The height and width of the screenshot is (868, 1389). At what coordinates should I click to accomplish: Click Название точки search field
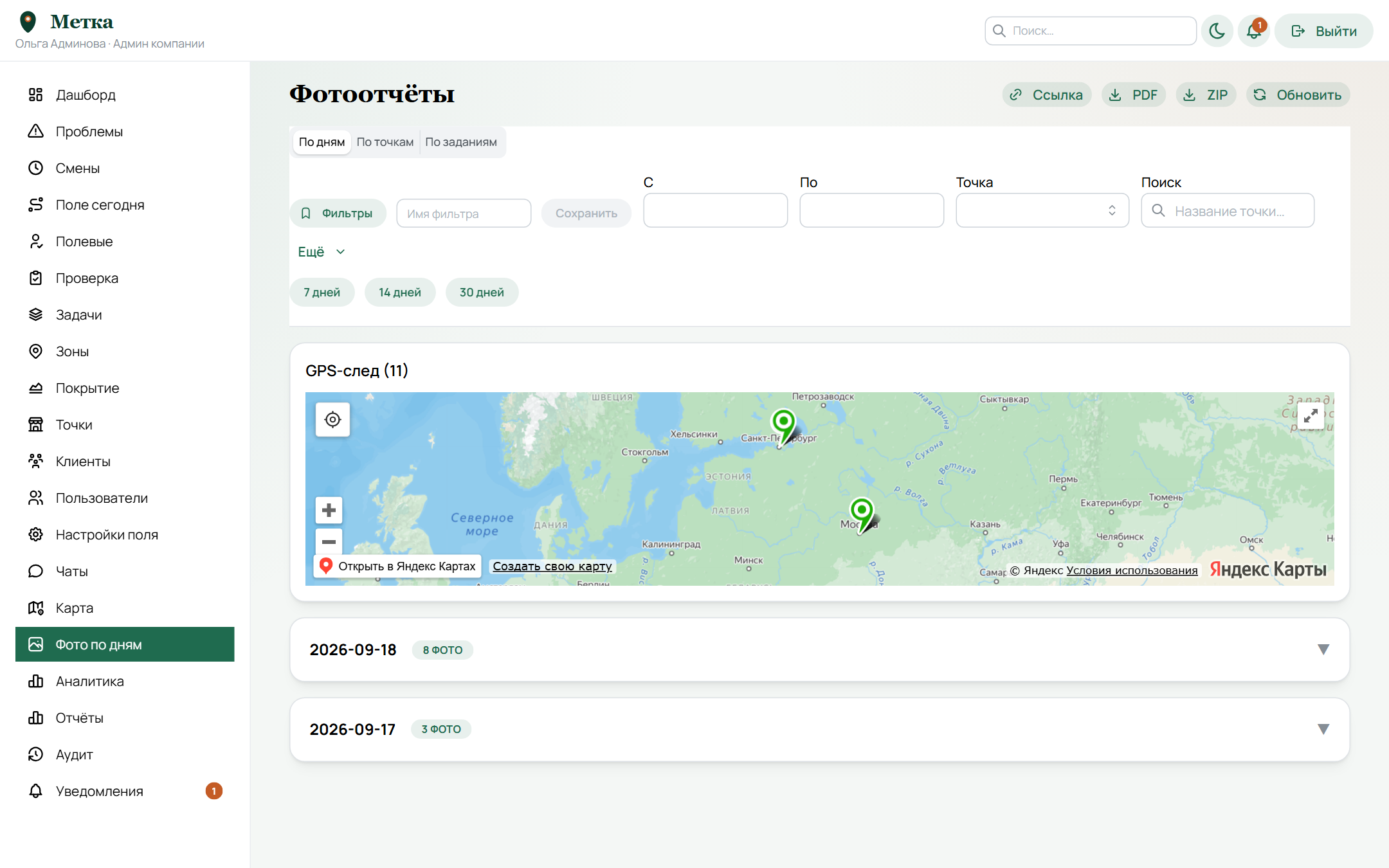tap(1228, 210)
